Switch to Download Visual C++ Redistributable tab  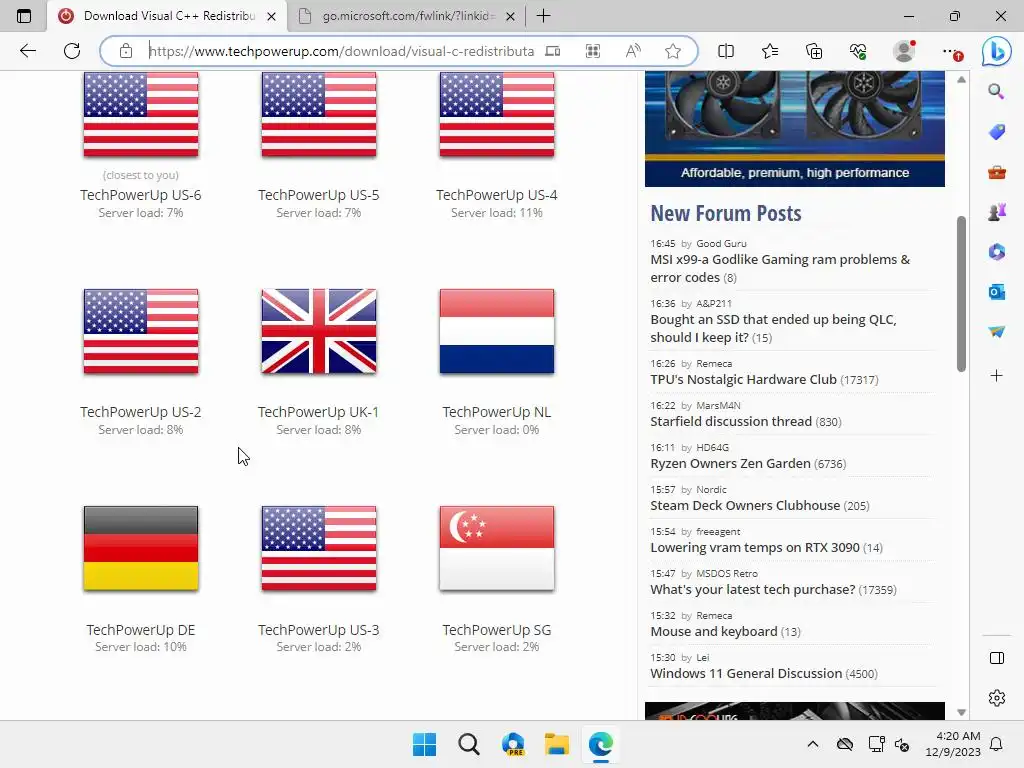(167, 16)
